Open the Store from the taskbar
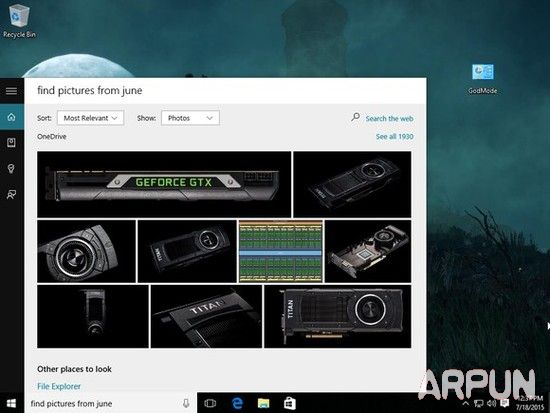The width and height of the screenshot is (550, 413). 289,403
